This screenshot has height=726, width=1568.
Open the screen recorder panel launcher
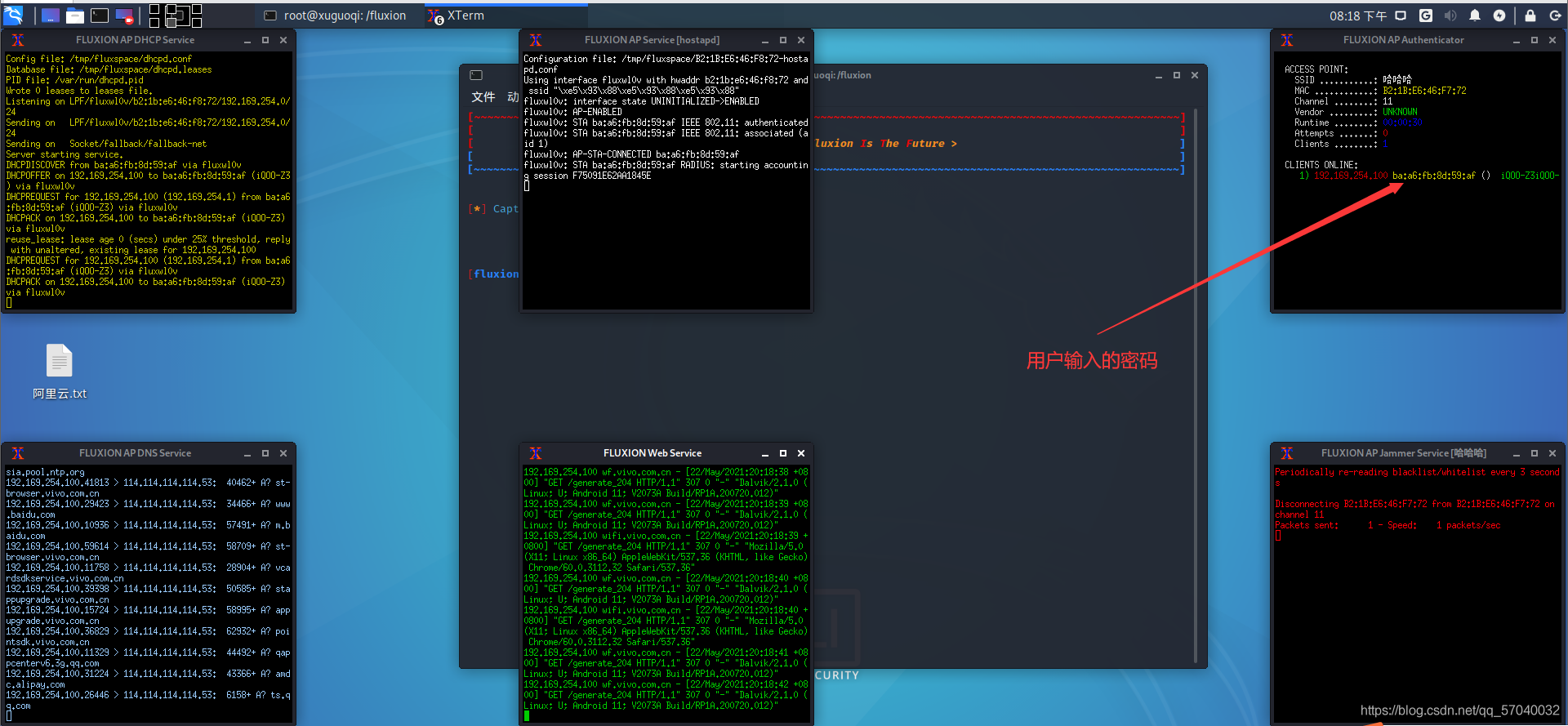pos(124,16)
